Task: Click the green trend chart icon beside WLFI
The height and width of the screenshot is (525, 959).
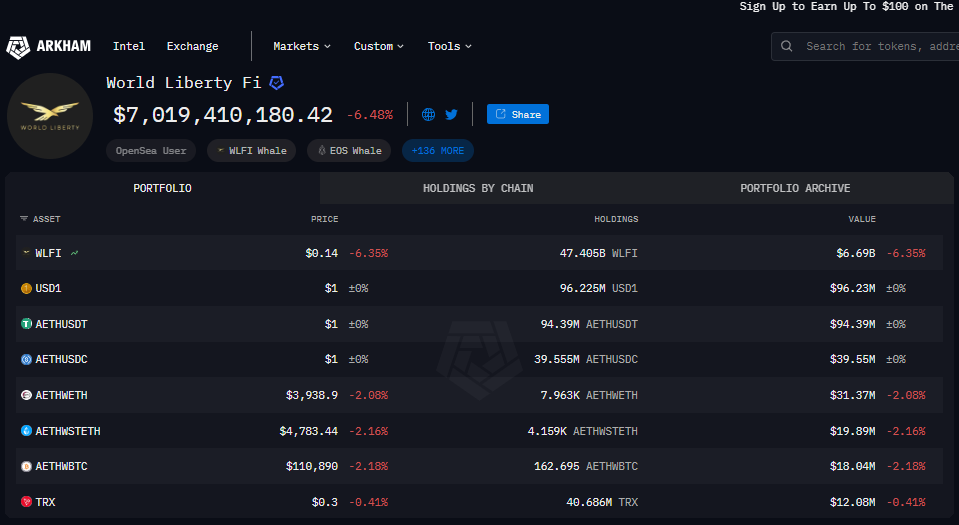Action: pyautogui.click(x=75, y=254)
